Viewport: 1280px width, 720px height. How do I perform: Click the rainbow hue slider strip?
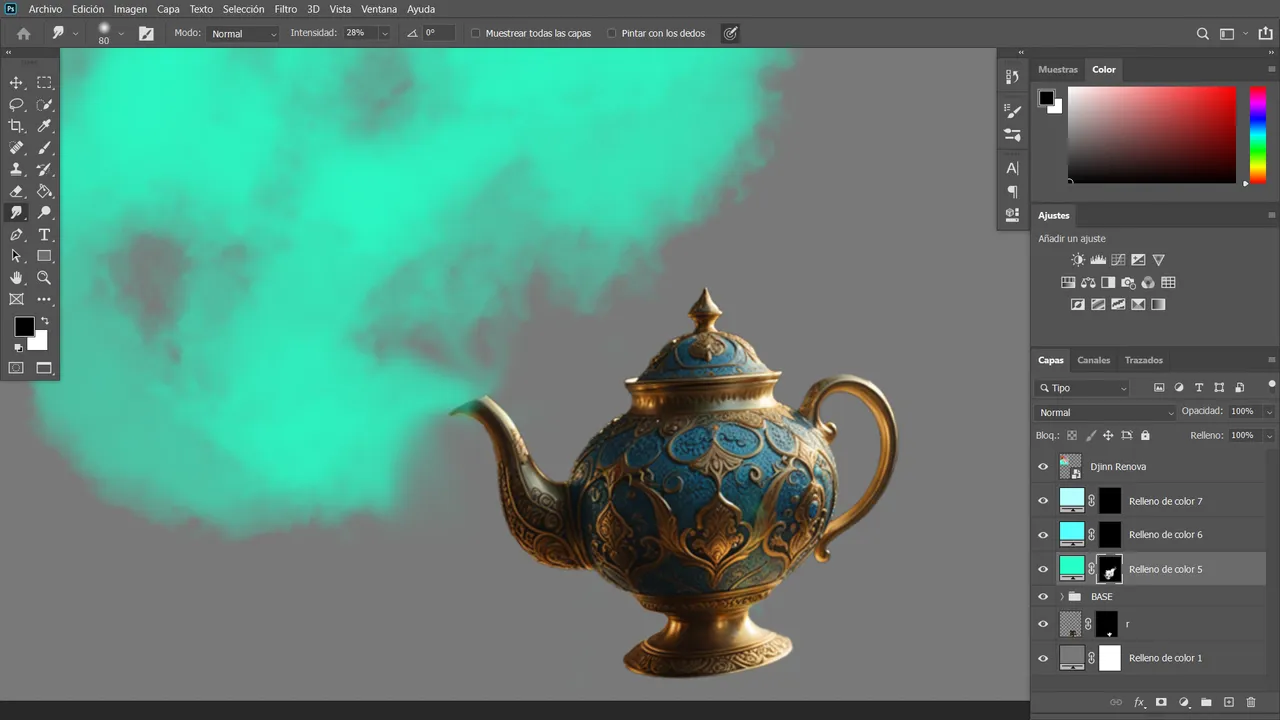click(x=1258, y=135)
